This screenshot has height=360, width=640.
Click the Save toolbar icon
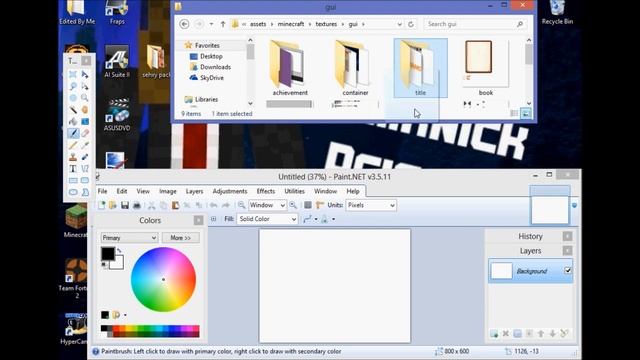[124, 205]
